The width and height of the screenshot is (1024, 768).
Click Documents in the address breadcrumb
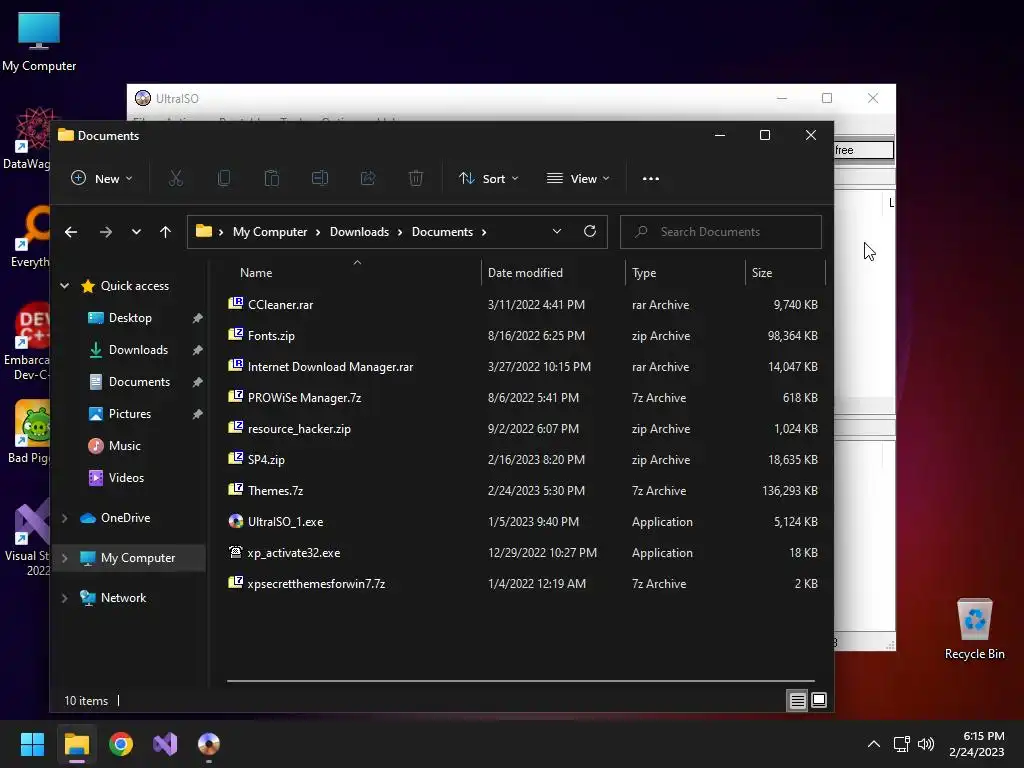tap(442, 232)
